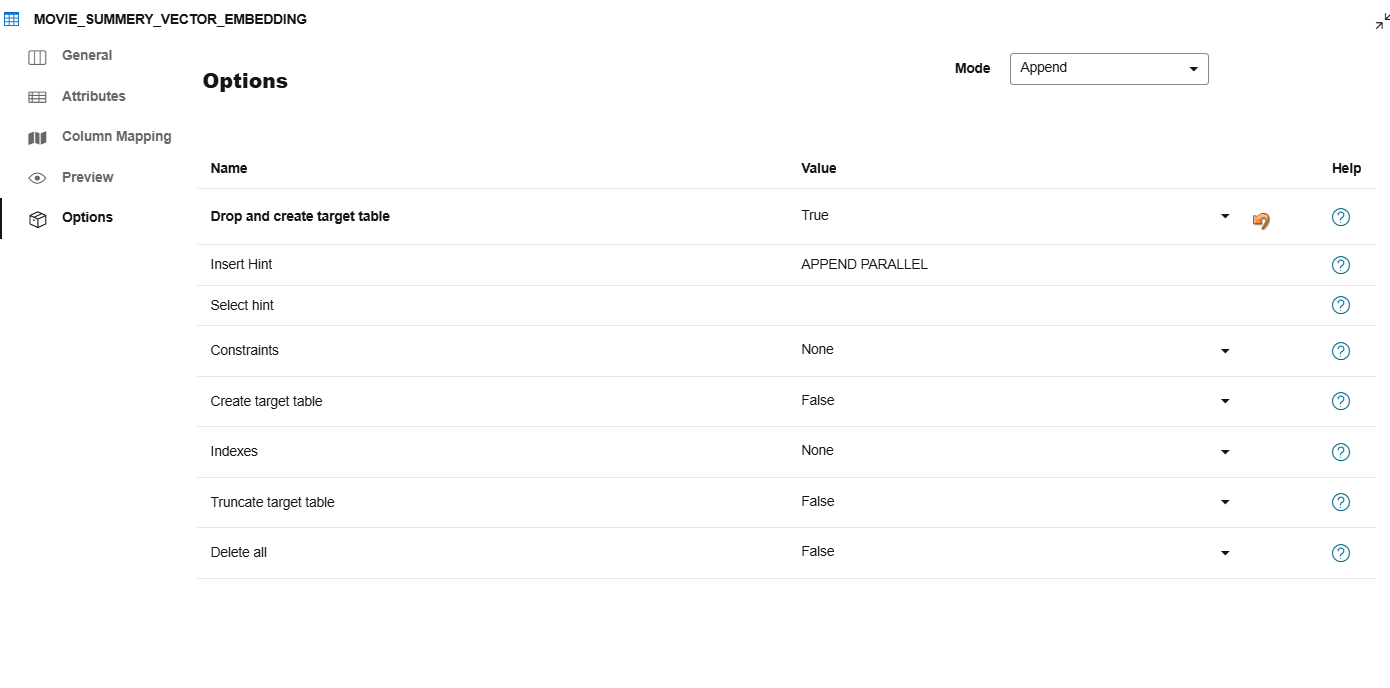This screenshot has height=688, width=1390.
Task: Expand the Truncate target table dropdown
Action: (1225, 502)
